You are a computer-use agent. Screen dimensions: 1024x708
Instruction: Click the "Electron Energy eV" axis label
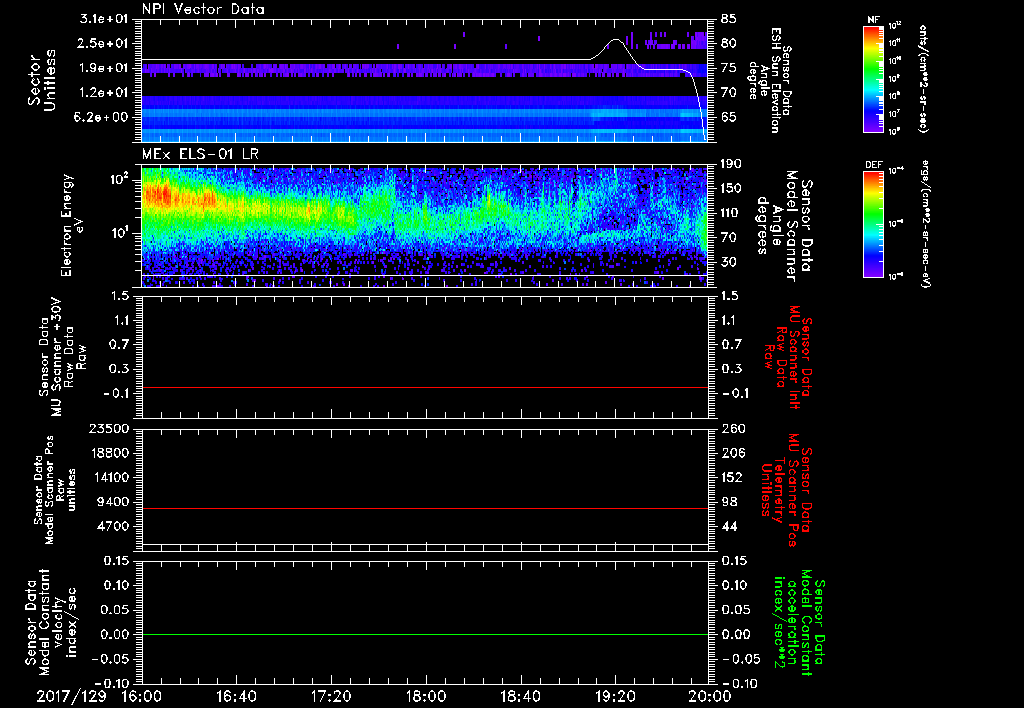(x=74, y=226)
